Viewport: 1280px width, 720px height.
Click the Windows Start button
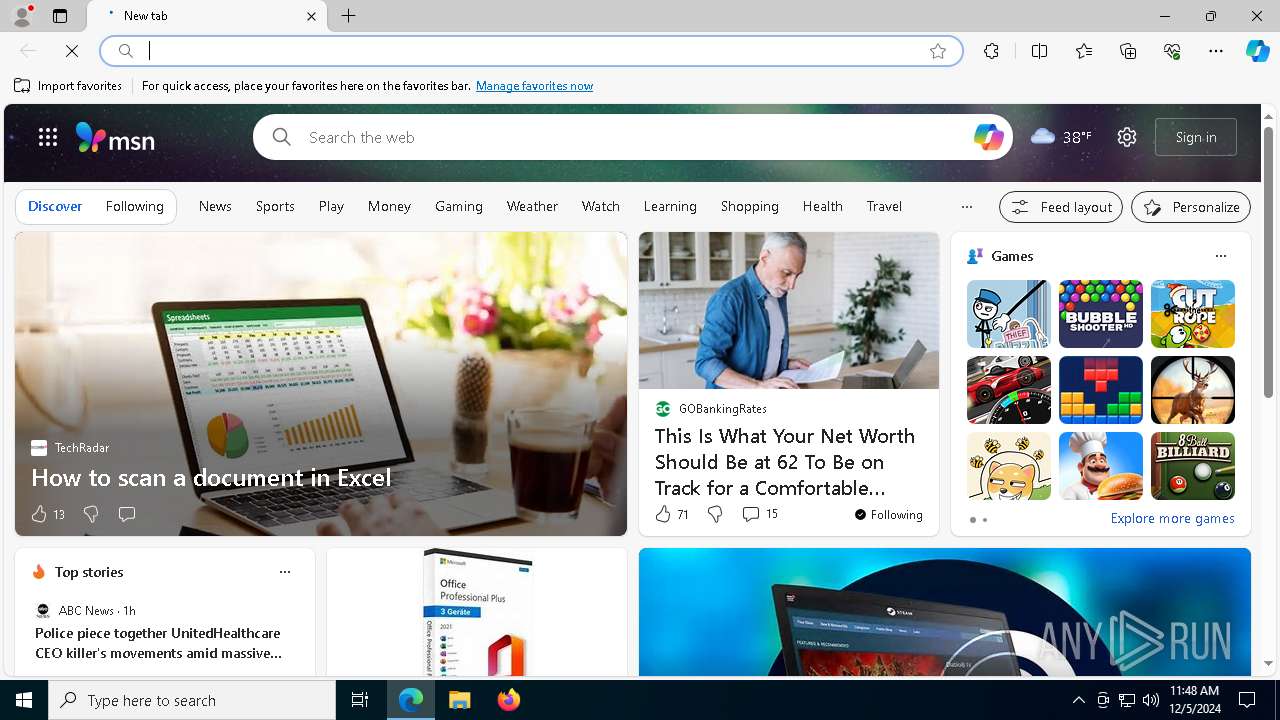tap(24, 700)
